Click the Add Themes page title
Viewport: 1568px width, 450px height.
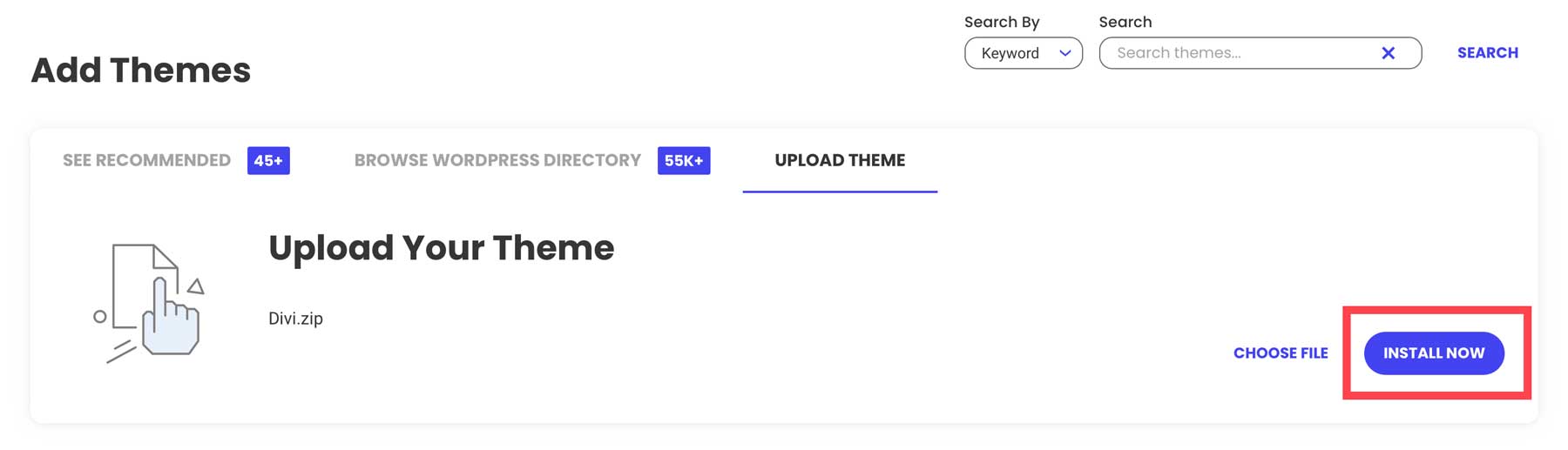tap(141, 71)
